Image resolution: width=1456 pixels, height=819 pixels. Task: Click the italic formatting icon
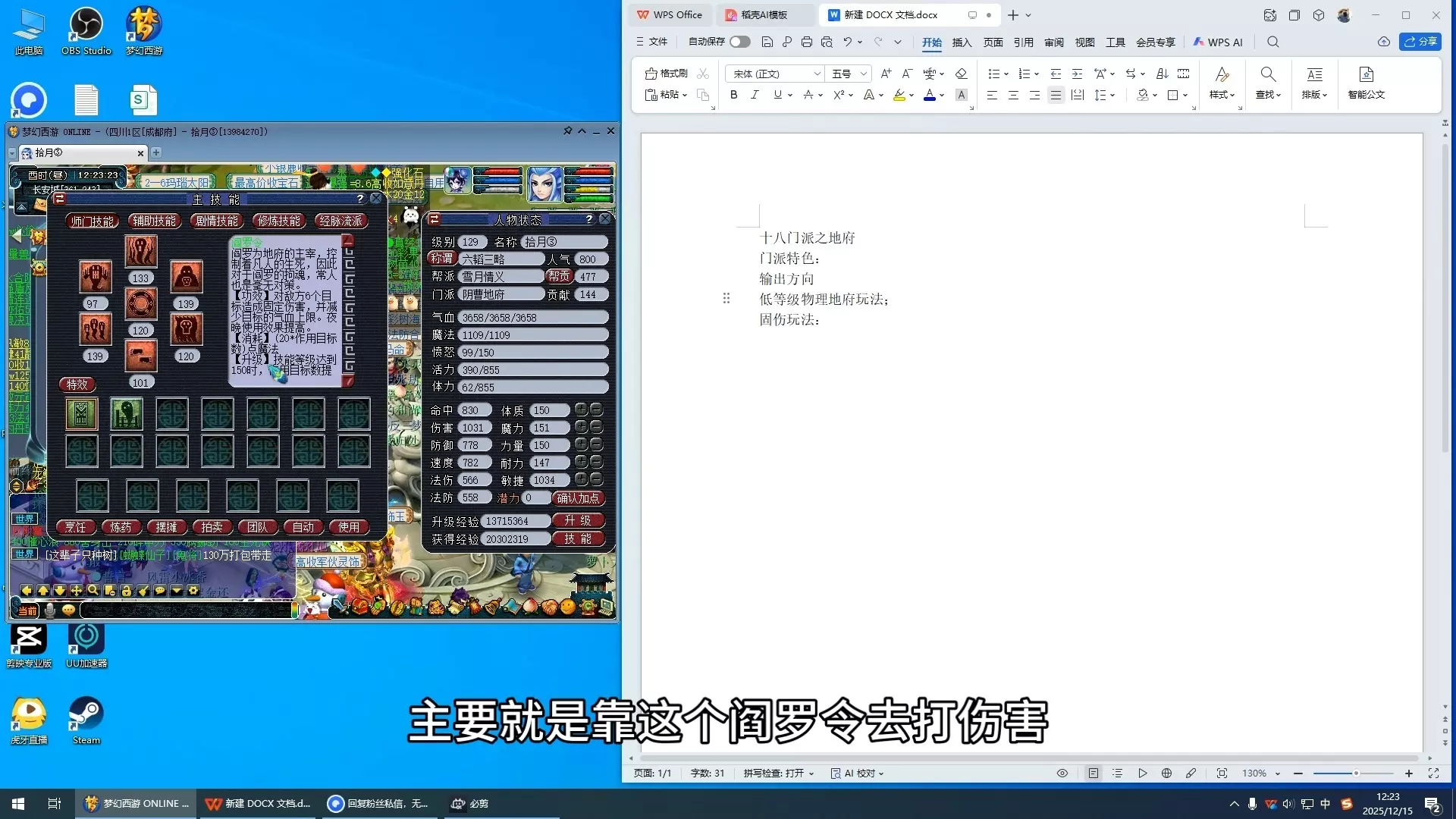(x=755, y=95)
